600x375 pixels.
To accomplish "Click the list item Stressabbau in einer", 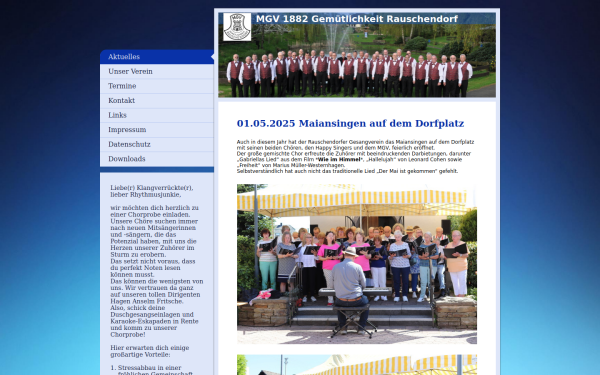I will click(x=150, y=368).
